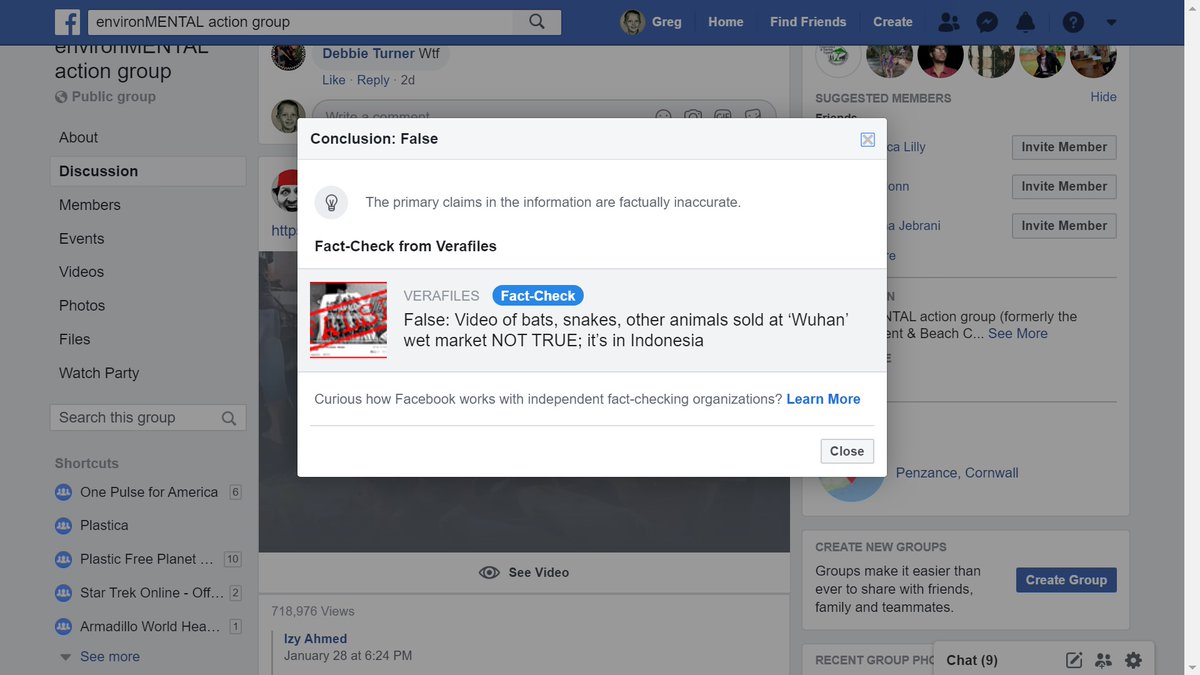Open Find Friends in top bar
The image size is (1200, 675).
(808, 22)
